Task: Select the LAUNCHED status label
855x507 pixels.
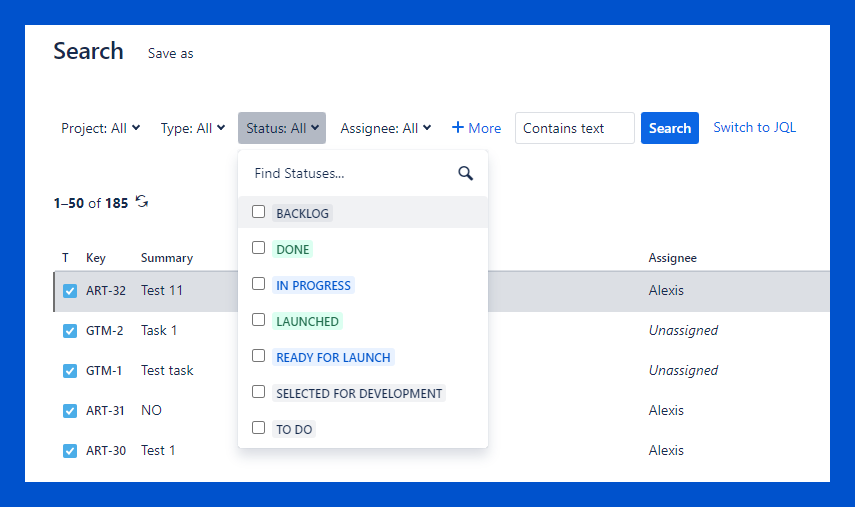Action: point(308,321)
